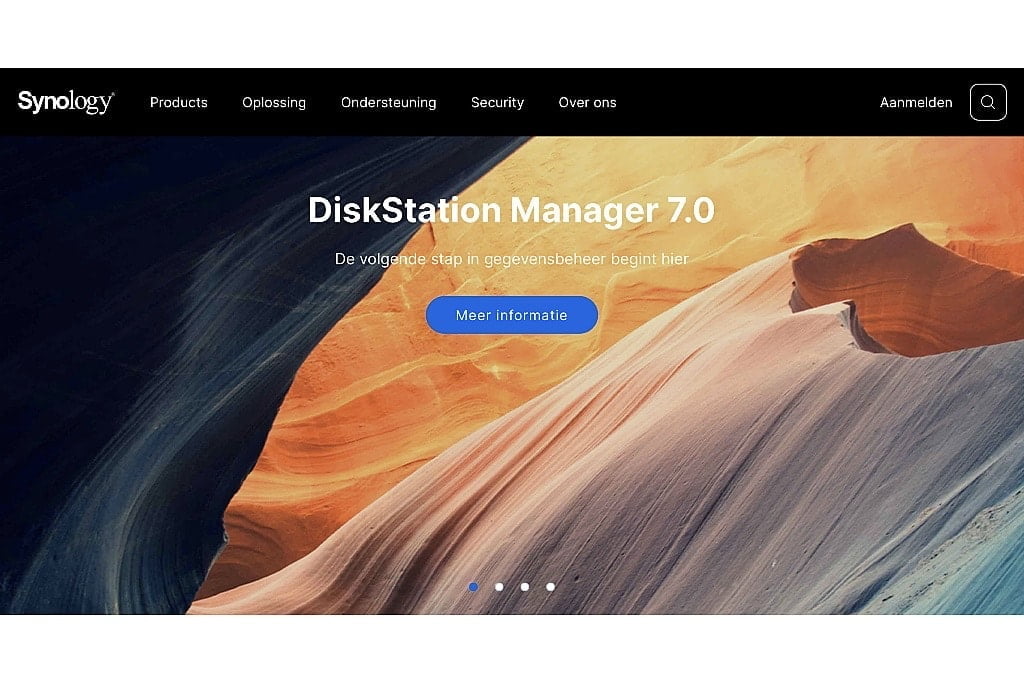The image size is (1024, 683).
Task: Open the Oplossing menu
Action: point(274,103)
